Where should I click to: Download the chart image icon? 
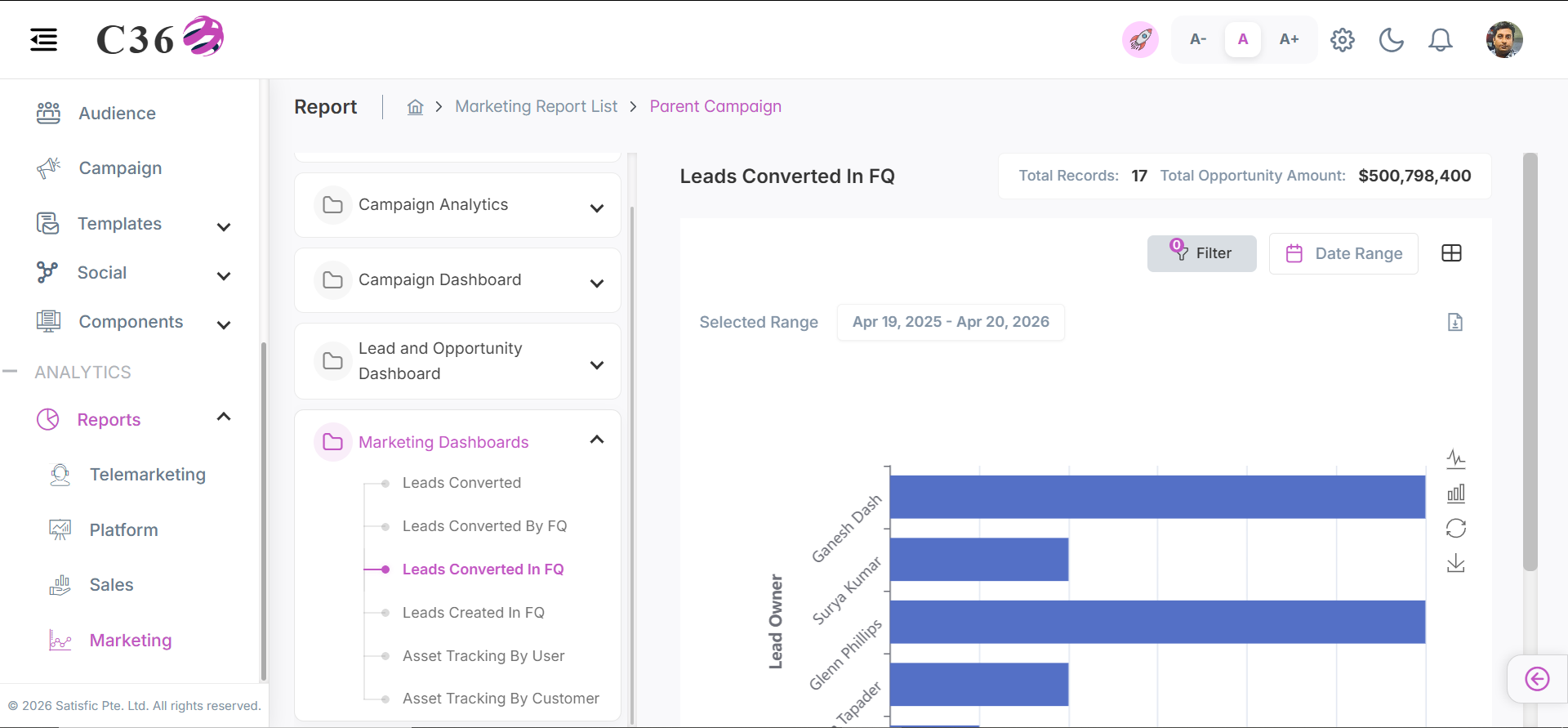pos(1456,564)
